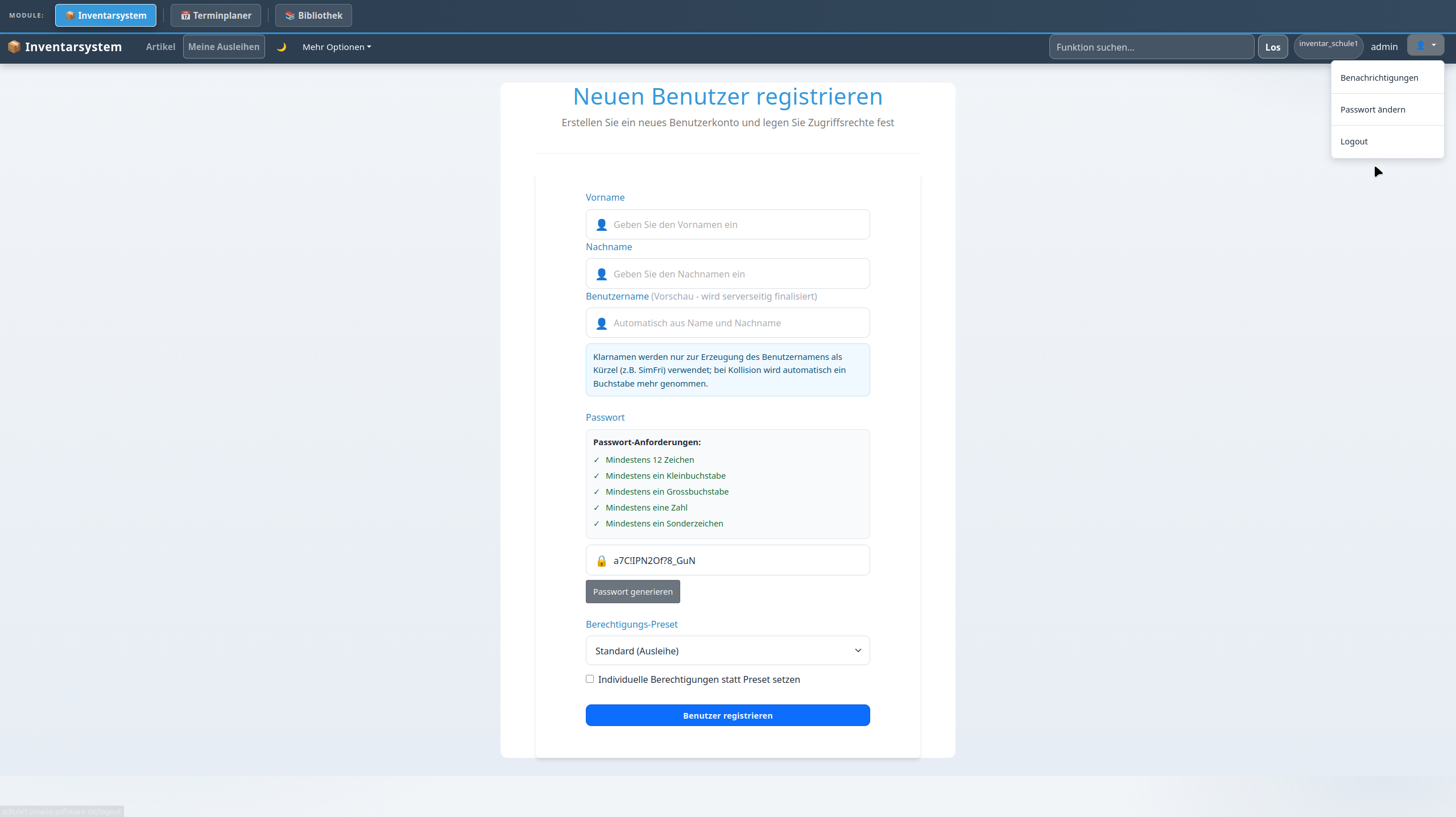
Task: Click the Benutzer registrieren button
Action: tap(727, 715)
